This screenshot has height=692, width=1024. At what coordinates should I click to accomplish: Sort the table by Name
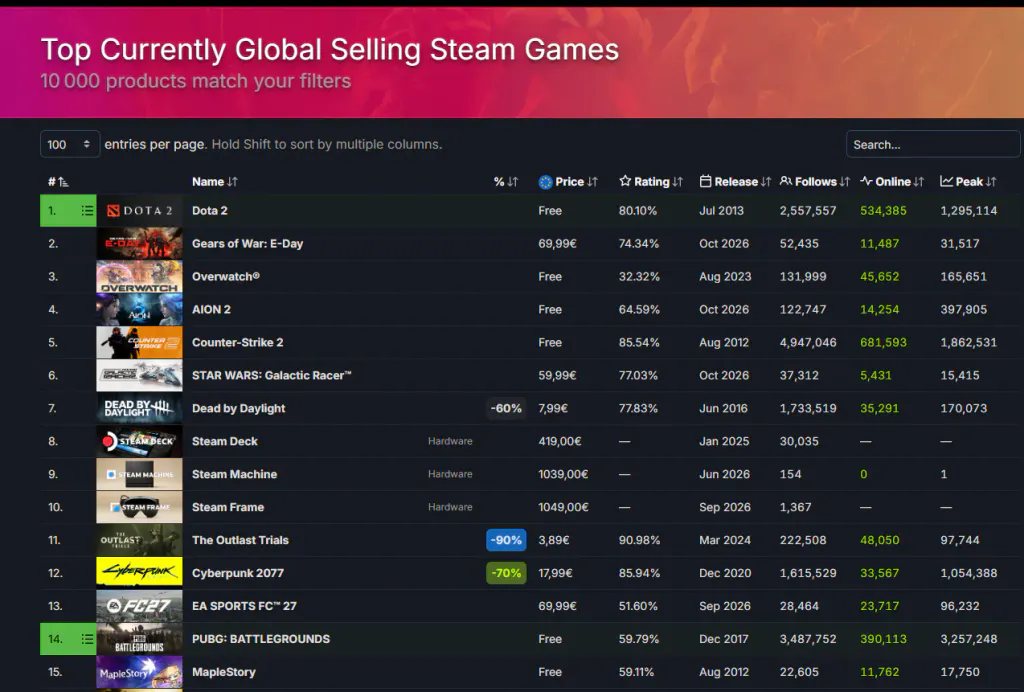(215, 181)
